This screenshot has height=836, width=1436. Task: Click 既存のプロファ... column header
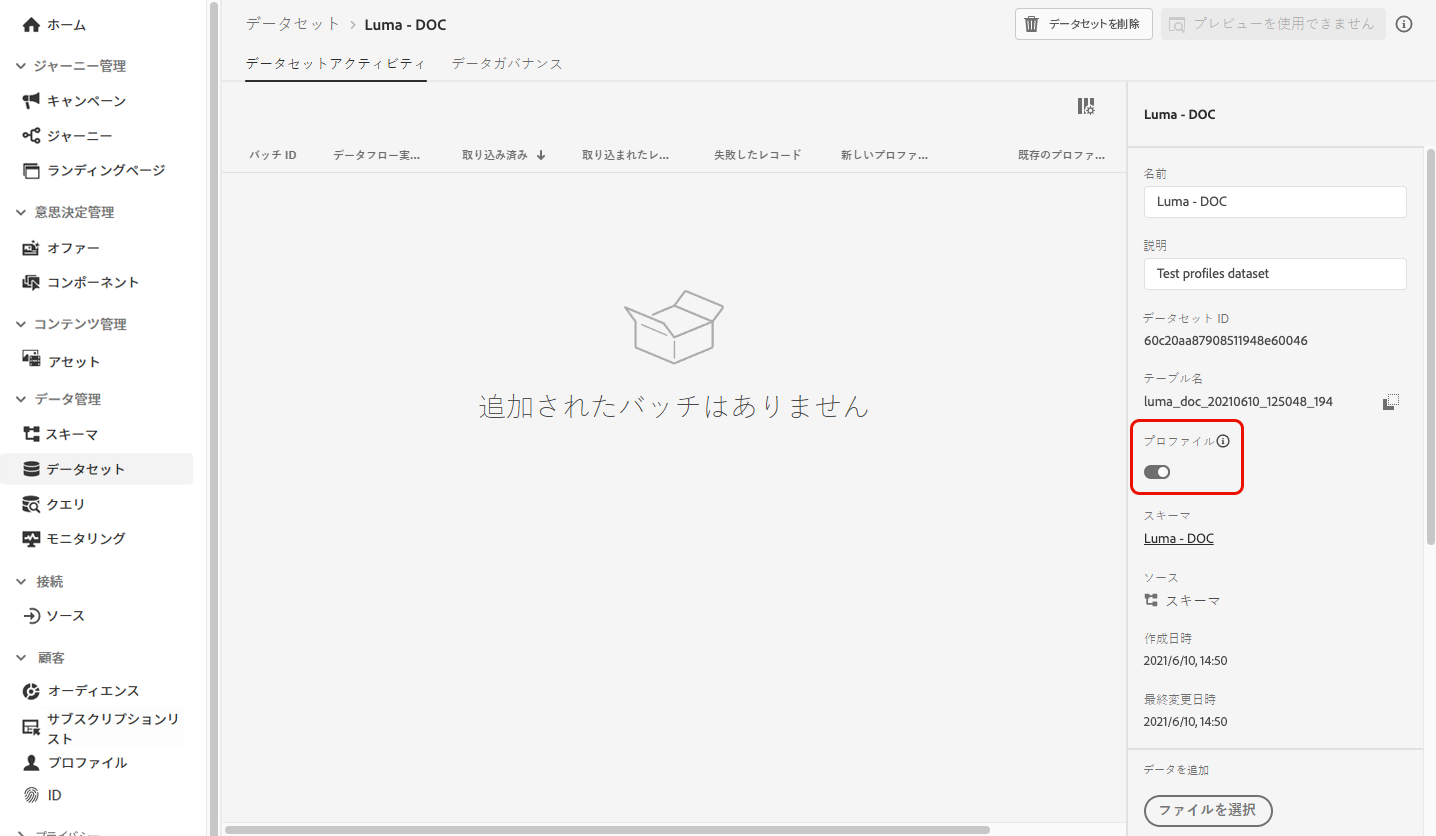click(1062, 155)
